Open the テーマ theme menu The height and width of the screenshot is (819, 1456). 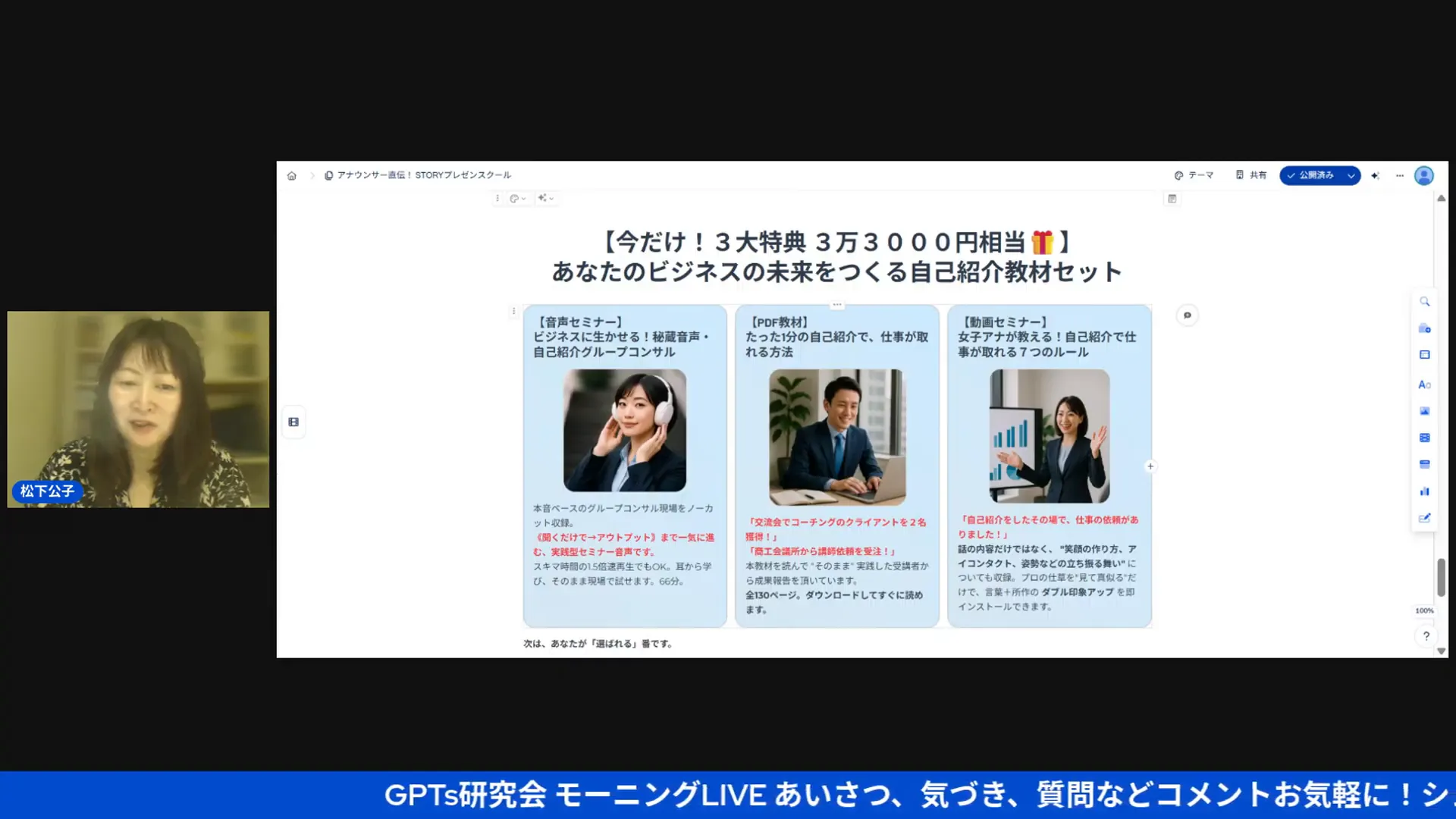1194,175
